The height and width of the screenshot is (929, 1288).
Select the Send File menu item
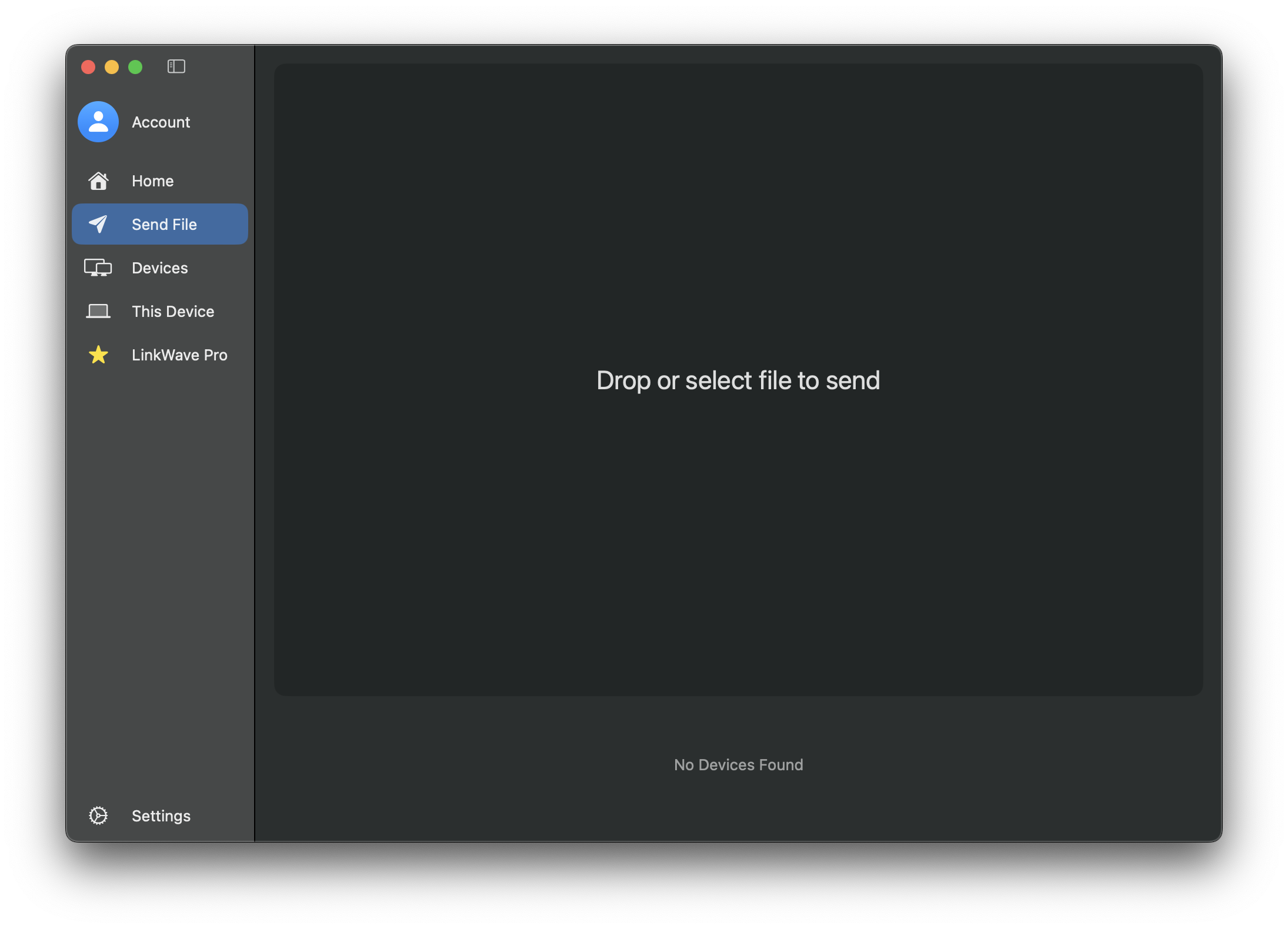[164, 225]
